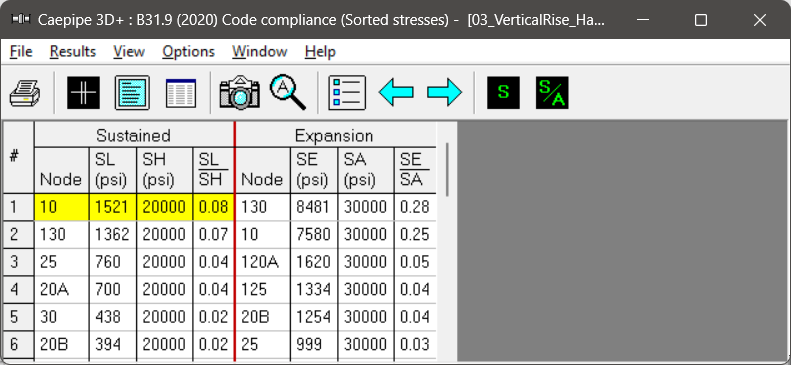
Task: Select row number 6 header
Action: click(x=18, y=344)
